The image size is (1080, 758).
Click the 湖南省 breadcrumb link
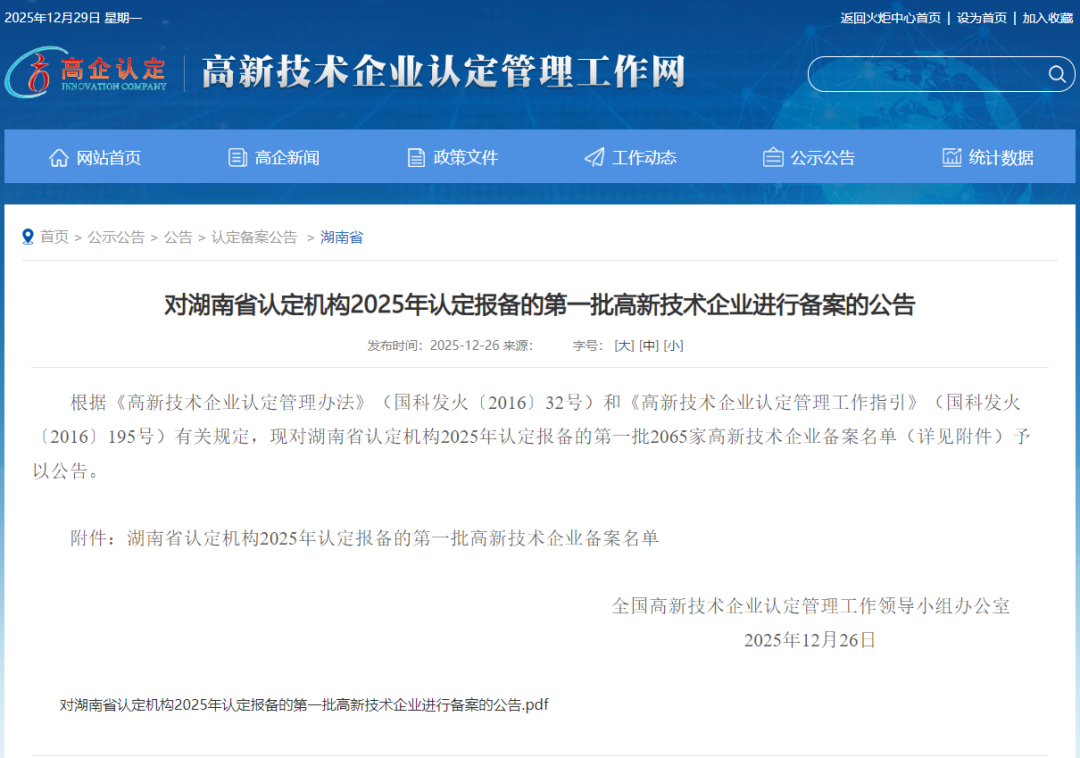click(x=341, y=237)
